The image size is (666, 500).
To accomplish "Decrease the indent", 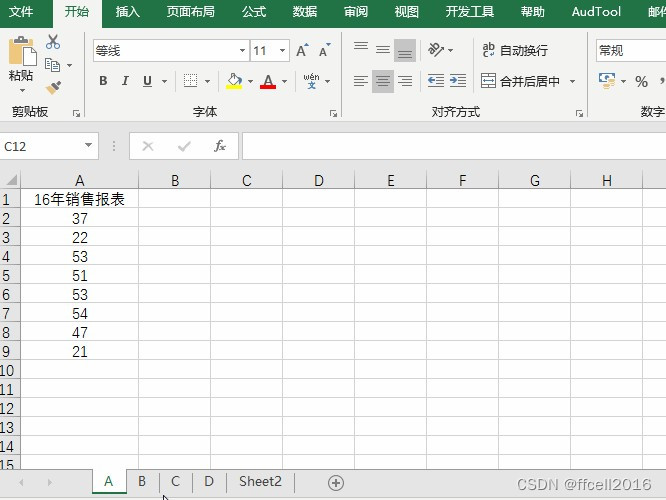I will coord(436,81).
